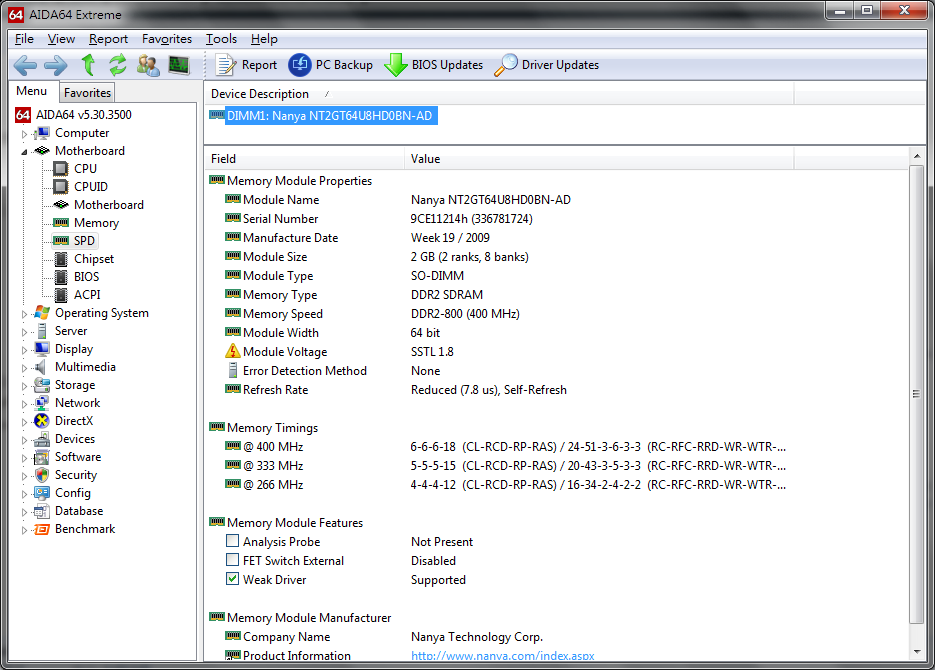The height and width of the screenshot is (670, 935).
Task: Expand the Computer tree node
Action: [x=24, y=134]
